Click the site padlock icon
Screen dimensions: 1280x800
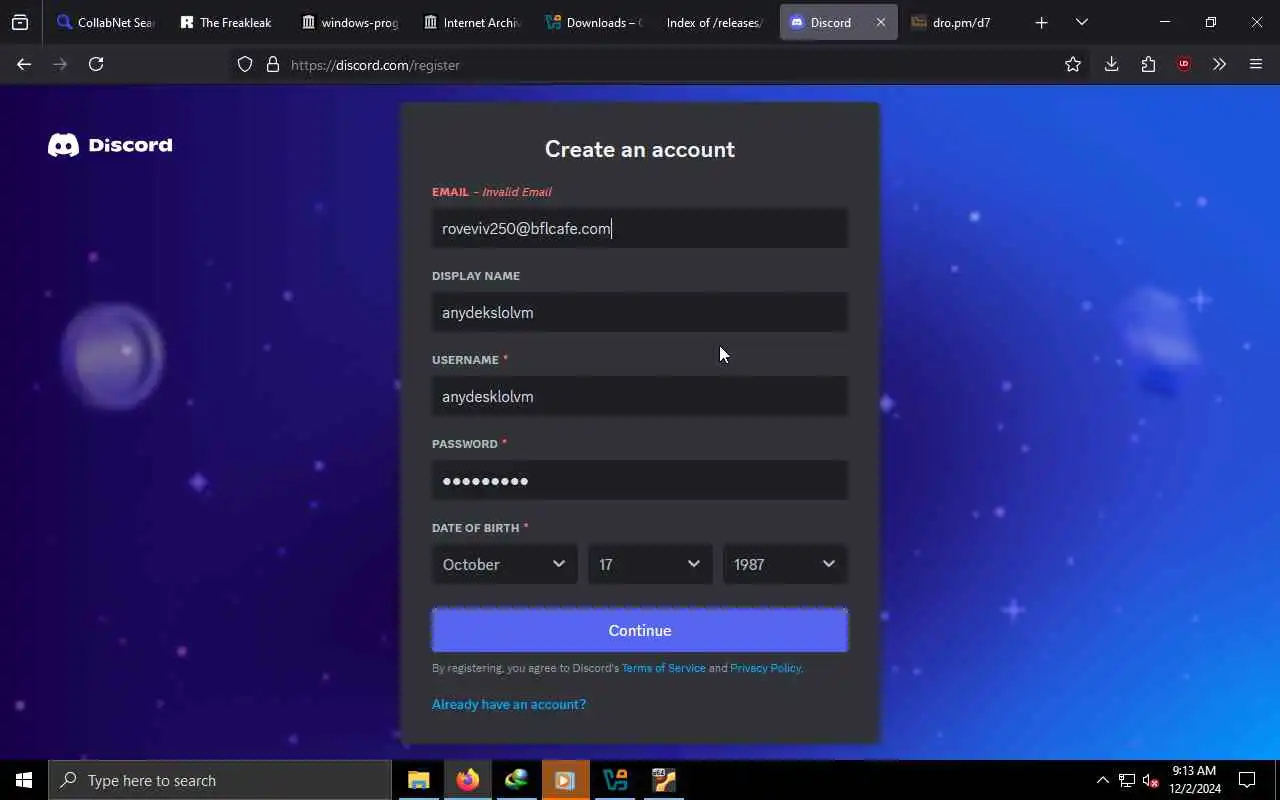coord(272,64)
